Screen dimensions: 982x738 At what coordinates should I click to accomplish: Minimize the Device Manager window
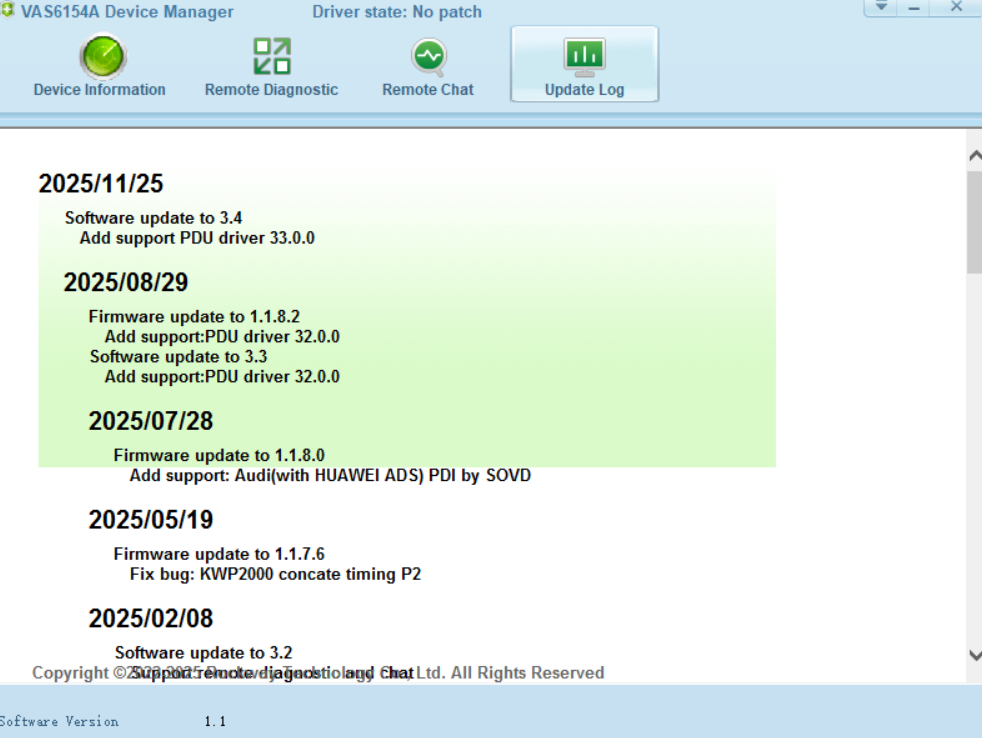[x=913, y=7]
